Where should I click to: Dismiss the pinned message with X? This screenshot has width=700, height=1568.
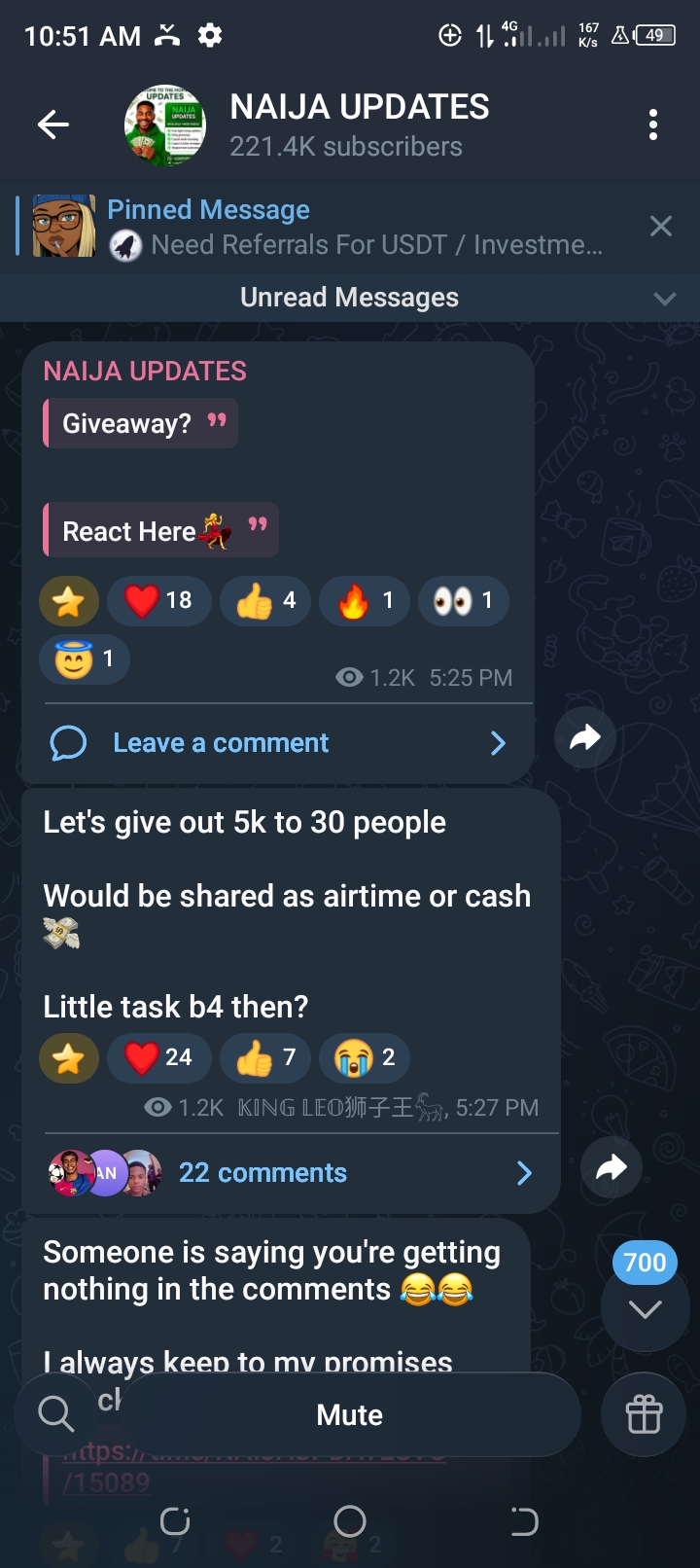(x=661, y=227)
